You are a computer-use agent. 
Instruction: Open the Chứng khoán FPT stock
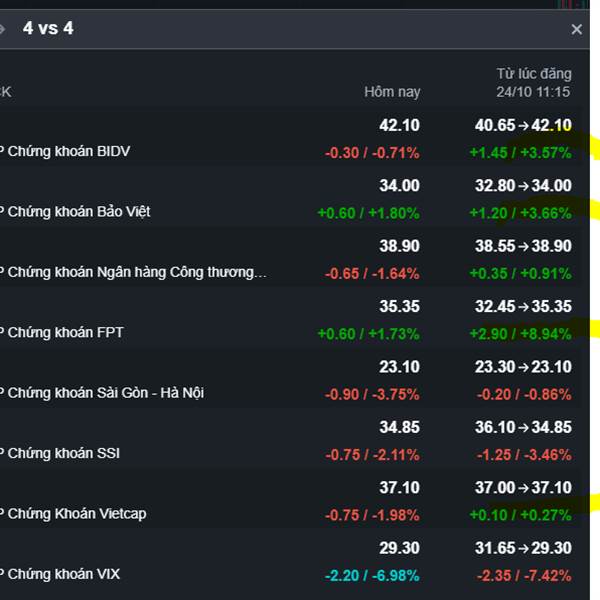[65, 332]
